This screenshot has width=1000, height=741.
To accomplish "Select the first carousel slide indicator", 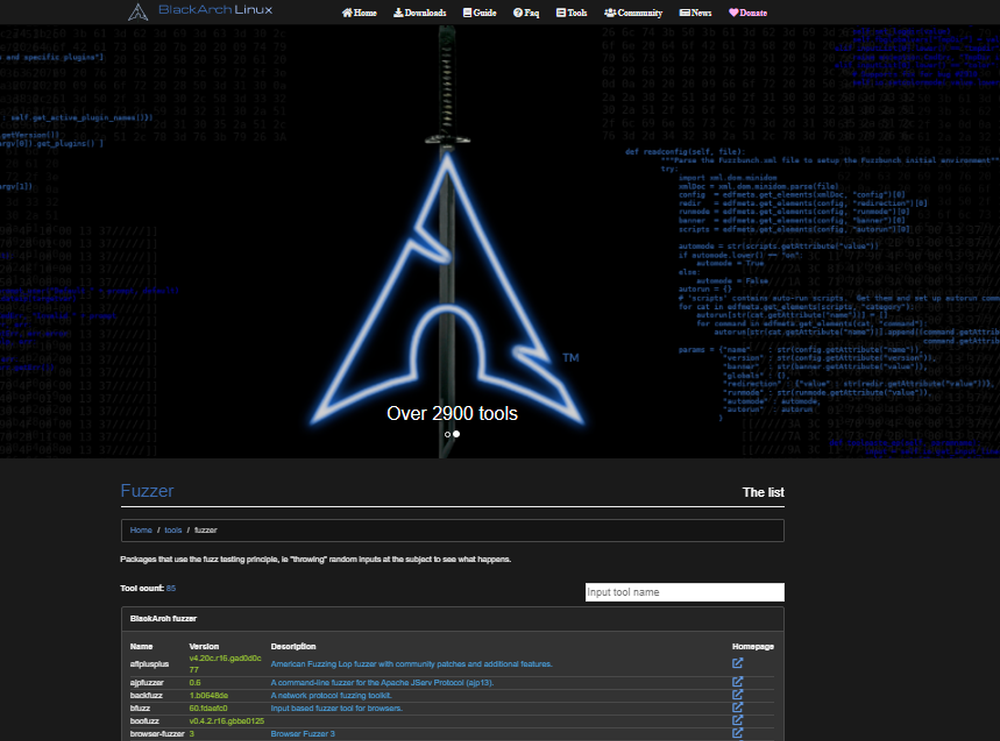I will pos(448,434).
